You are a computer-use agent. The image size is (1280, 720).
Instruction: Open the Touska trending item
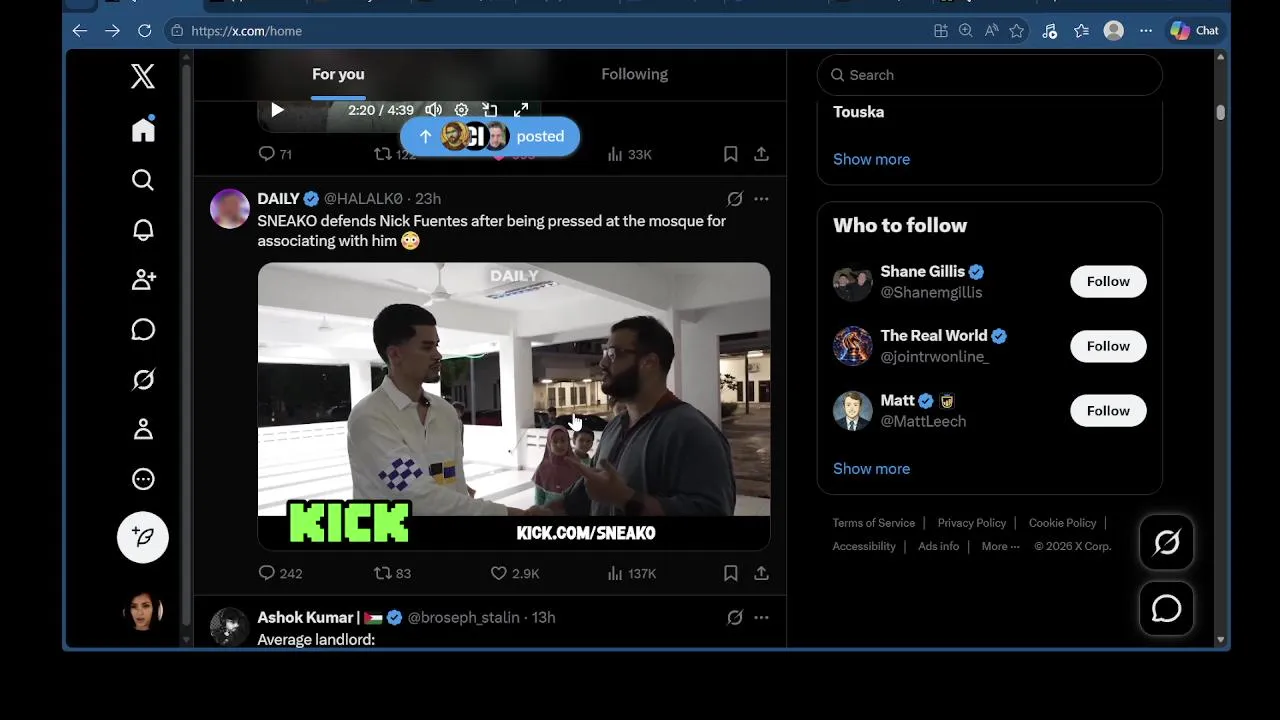click(x=859, y=112)
